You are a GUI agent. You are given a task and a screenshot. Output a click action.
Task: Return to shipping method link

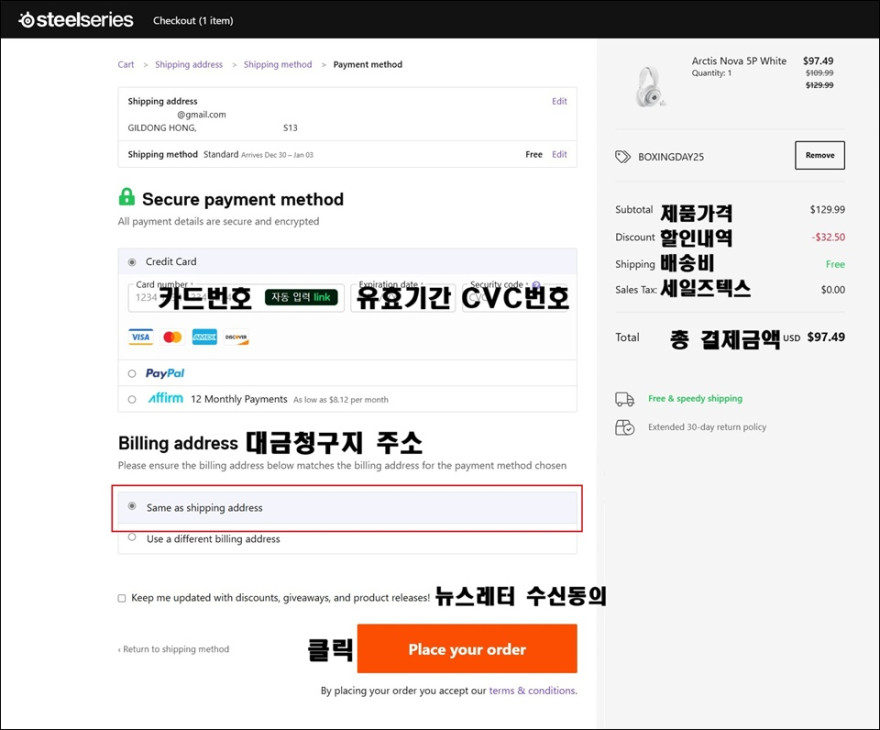173,649
